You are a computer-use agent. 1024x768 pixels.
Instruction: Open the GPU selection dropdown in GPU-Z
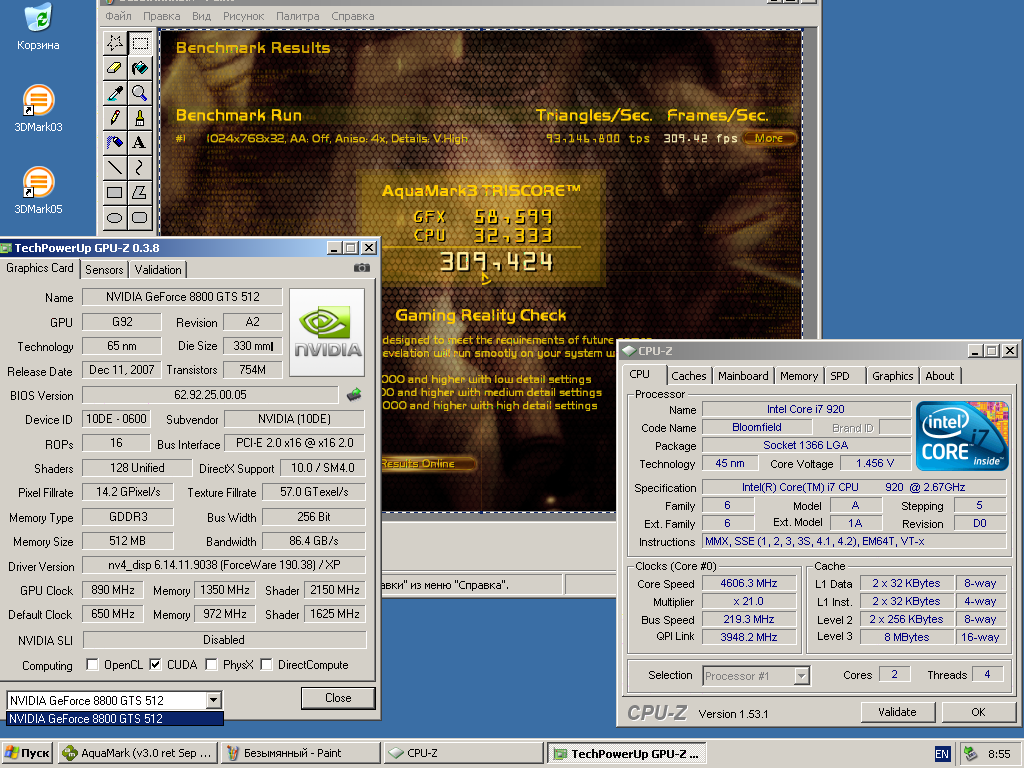click(213, 701)
